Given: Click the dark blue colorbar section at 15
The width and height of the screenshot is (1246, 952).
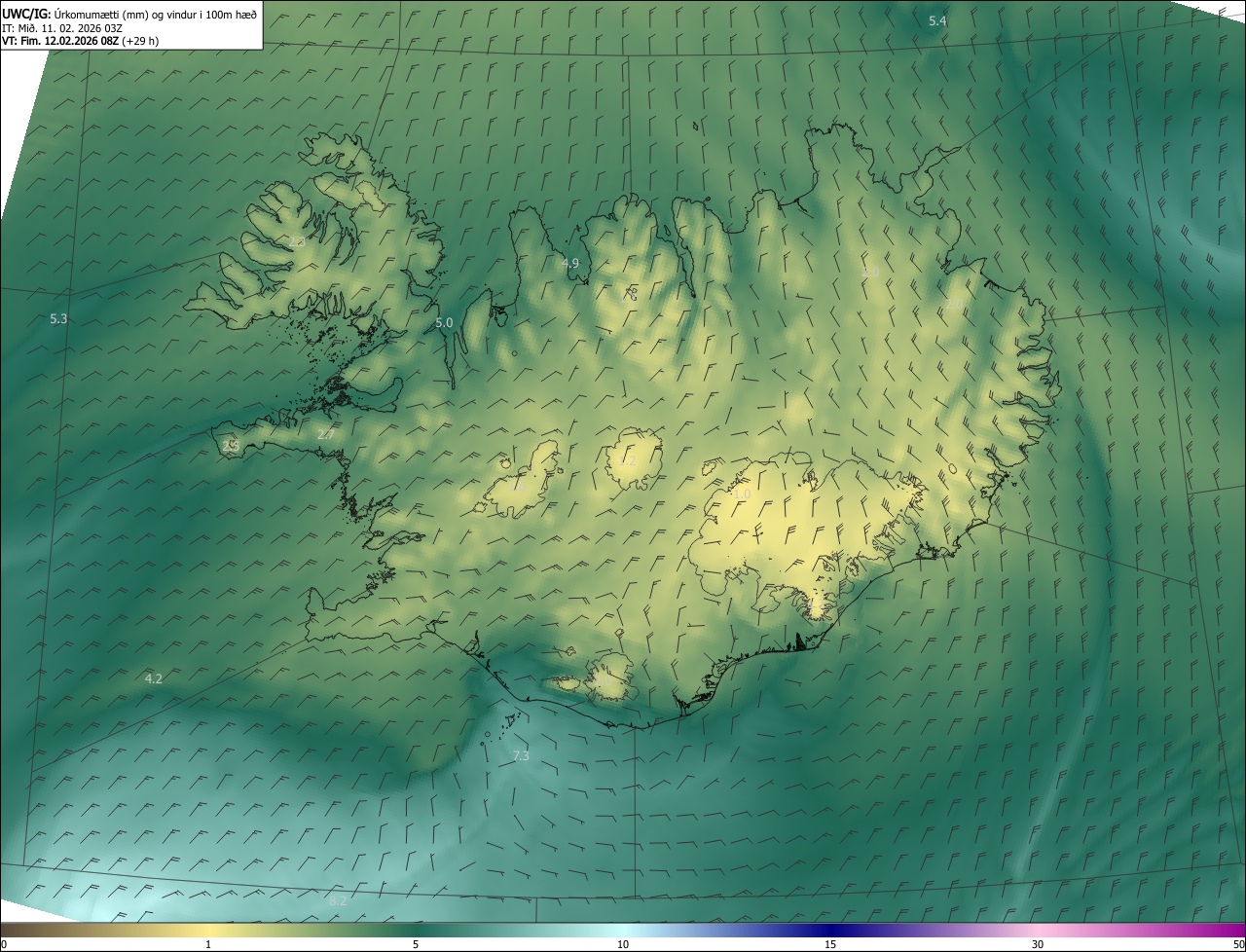Looking at the screenshot, I should (x=830, y=932).
